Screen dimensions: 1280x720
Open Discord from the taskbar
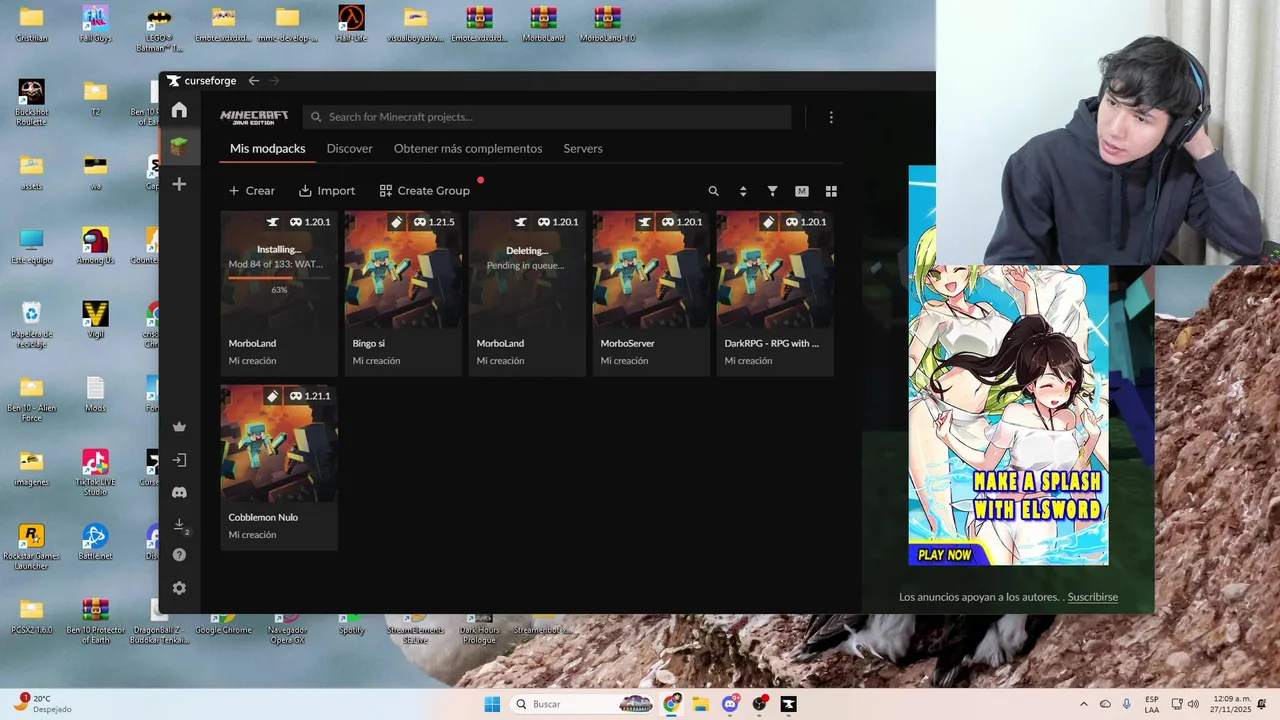coord(730,704)
